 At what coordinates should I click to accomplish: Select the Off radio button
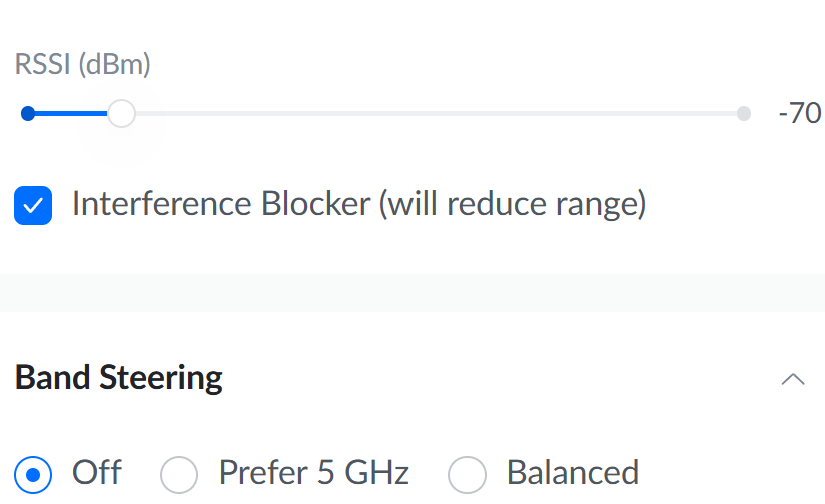[33, 473]
